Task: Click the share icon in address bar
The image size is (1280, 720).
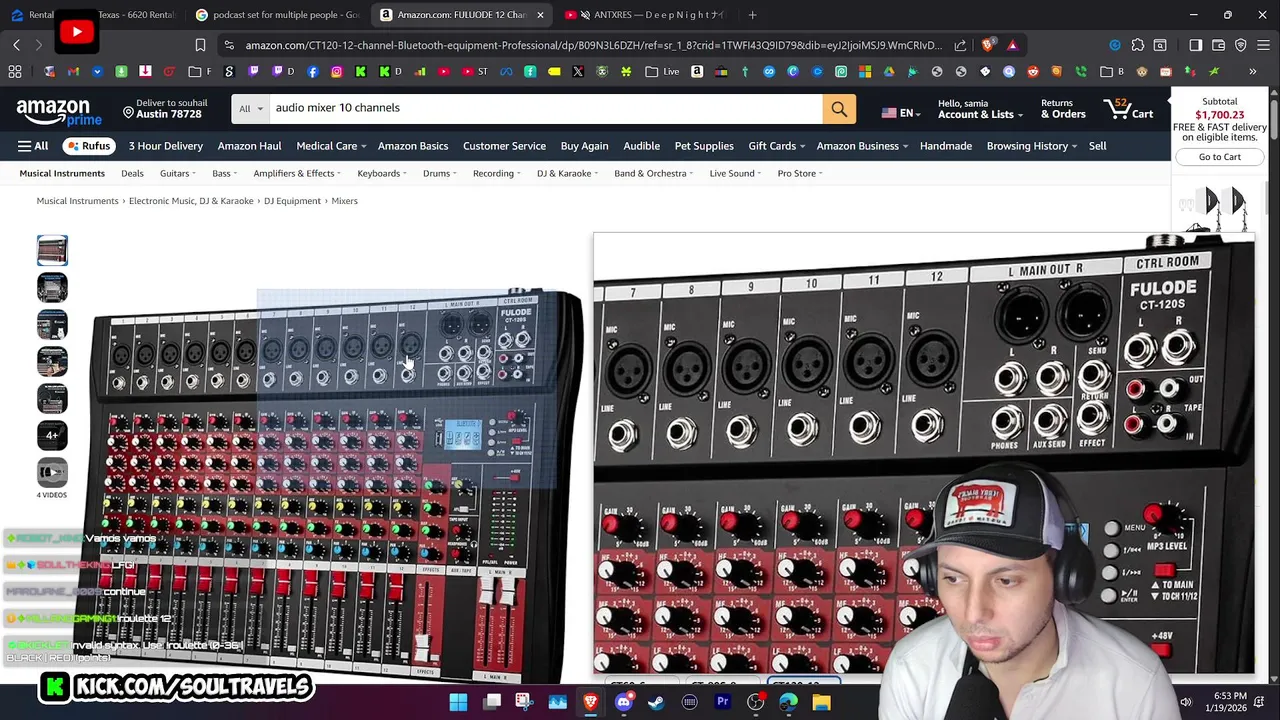Action: (960, 45)
